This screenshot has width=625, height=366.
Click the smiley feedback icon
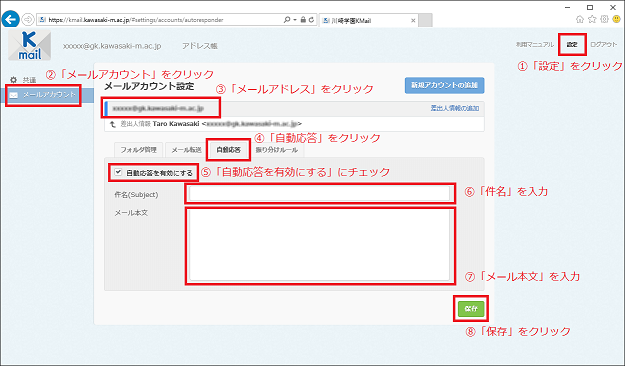(x=617, y=19)
